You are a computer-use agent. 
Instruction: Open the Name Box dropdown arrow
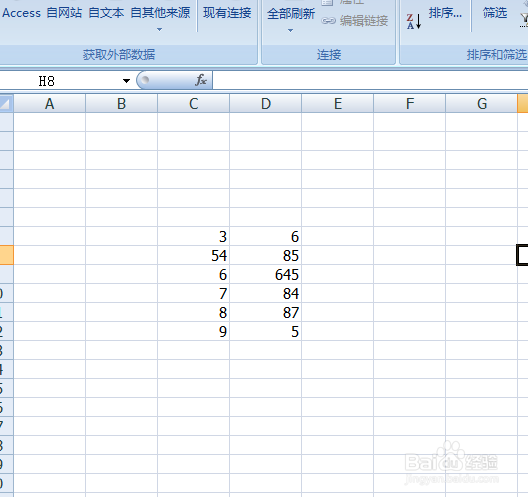point(126,81)
